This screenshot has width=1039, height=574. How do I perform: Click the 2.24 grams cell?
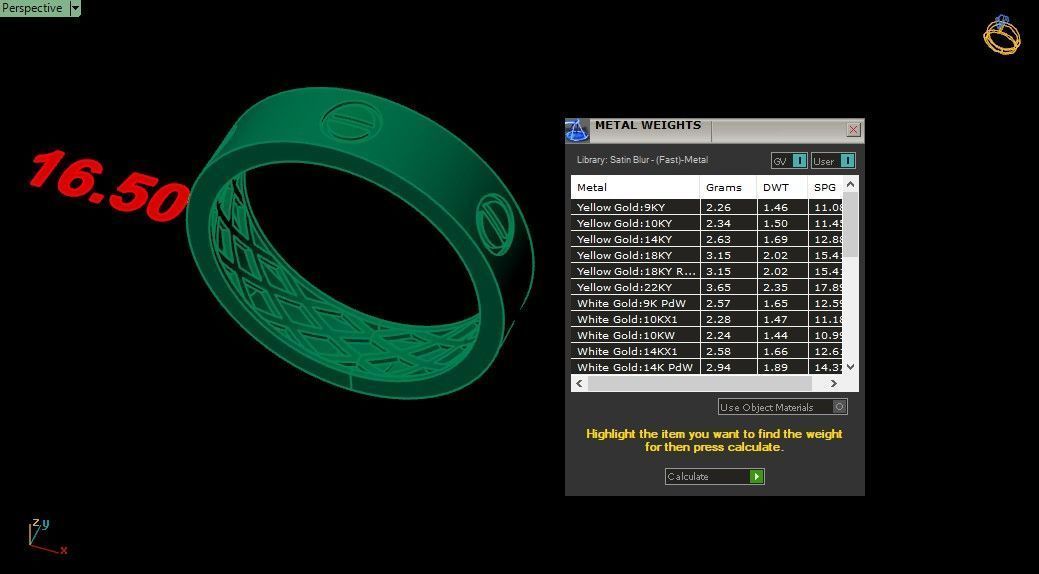[728, 335]
